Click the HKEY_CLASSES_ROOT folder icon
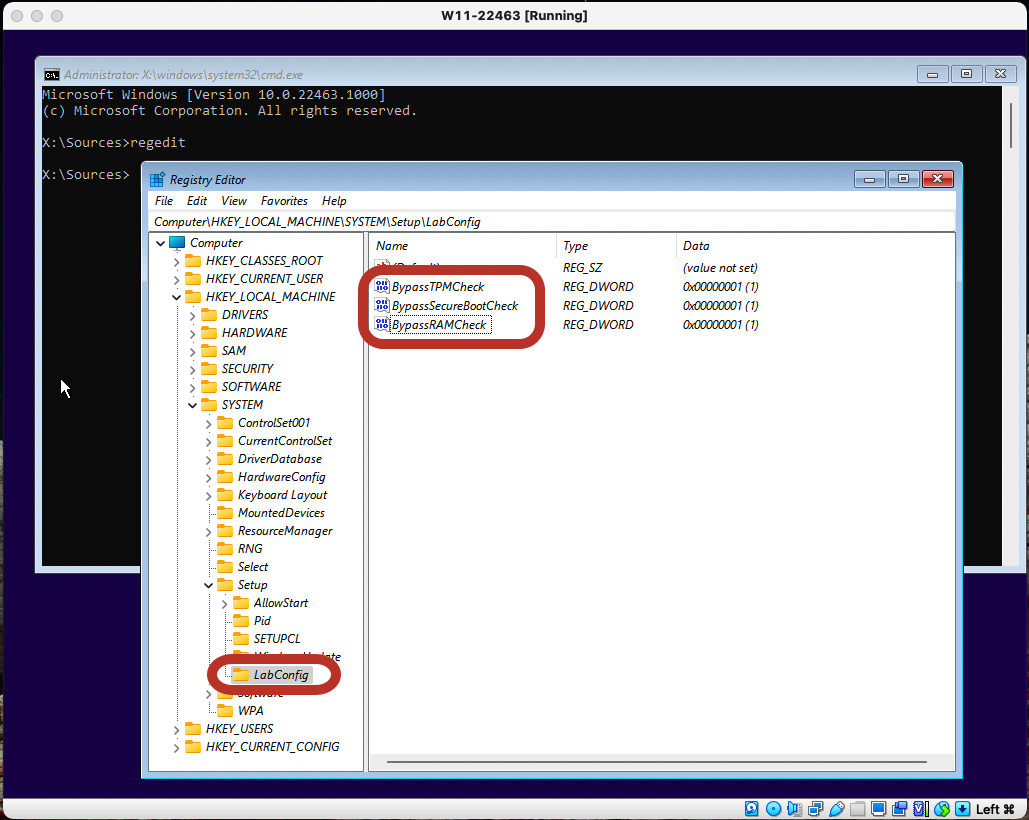Viewport: 1029px width, 820px height. pyautogui.click(x=193, y=261)
